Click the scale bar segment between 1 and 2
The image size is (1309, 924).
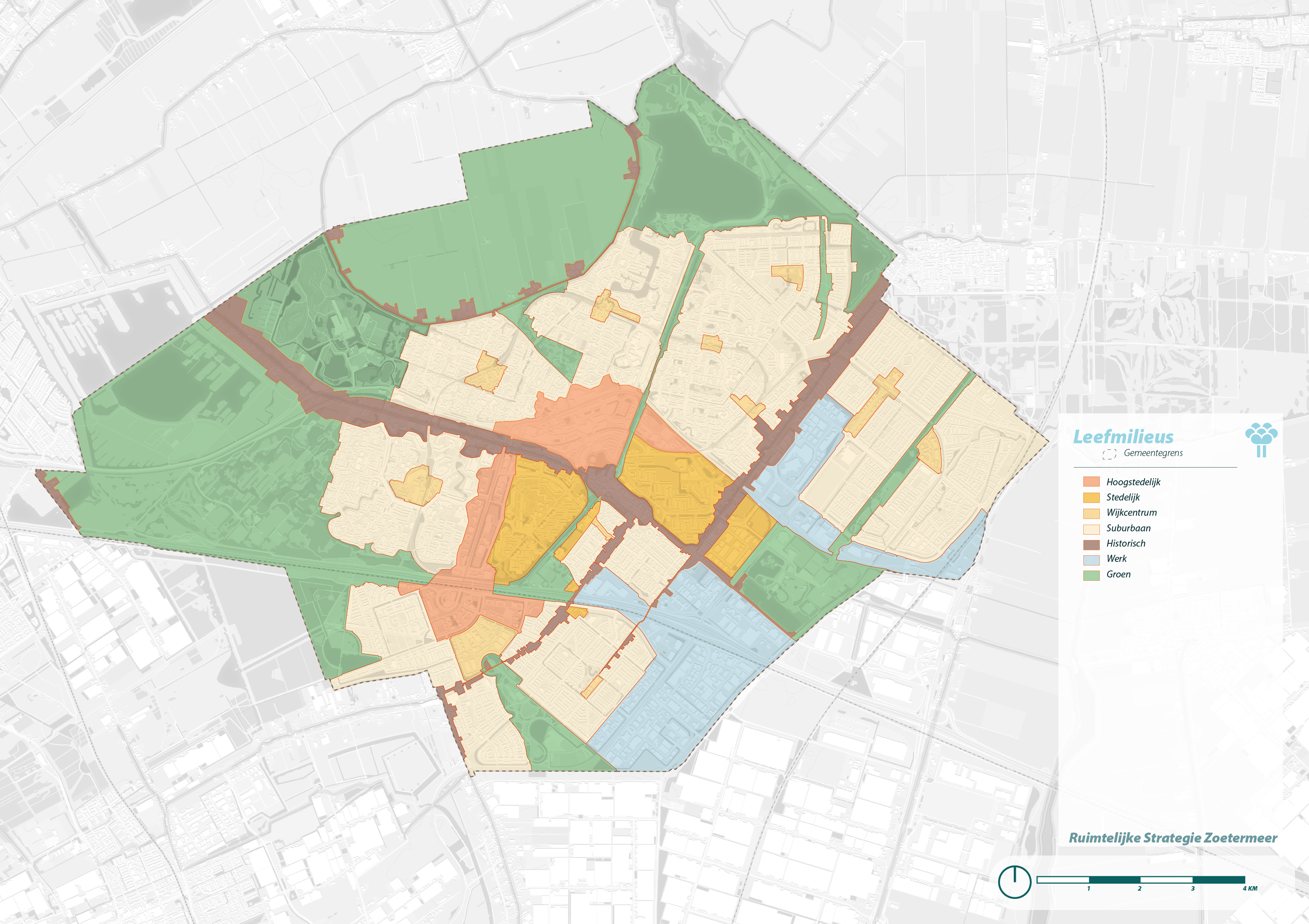[1115, 880]
